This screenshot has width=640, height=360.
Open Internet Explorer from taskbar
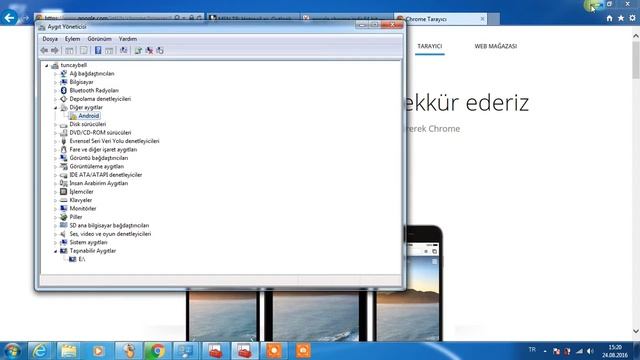click(x=40, y=351)
